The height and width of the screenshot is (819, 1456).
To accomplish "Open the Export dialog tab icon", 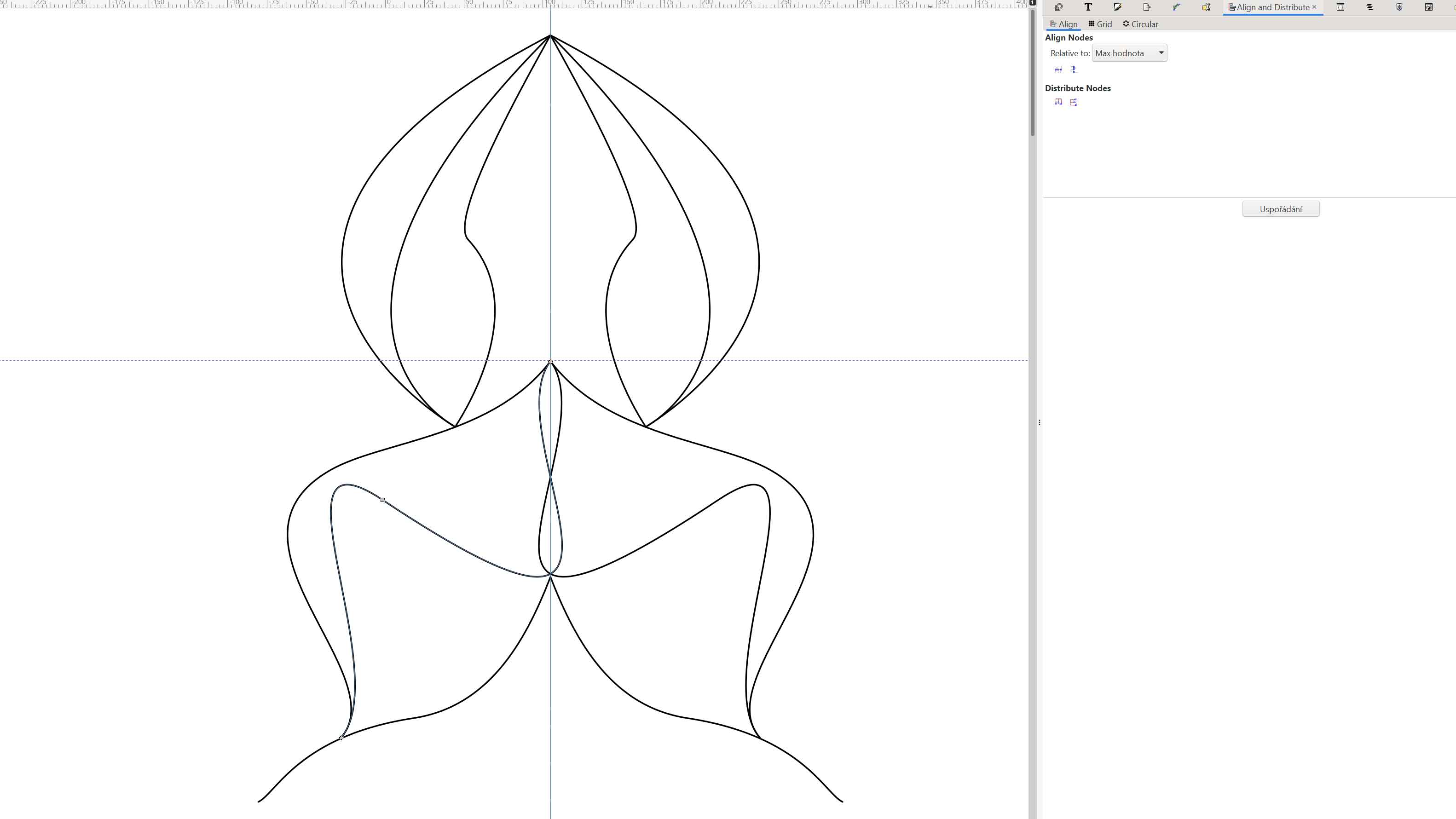I will coord(1147,7).
